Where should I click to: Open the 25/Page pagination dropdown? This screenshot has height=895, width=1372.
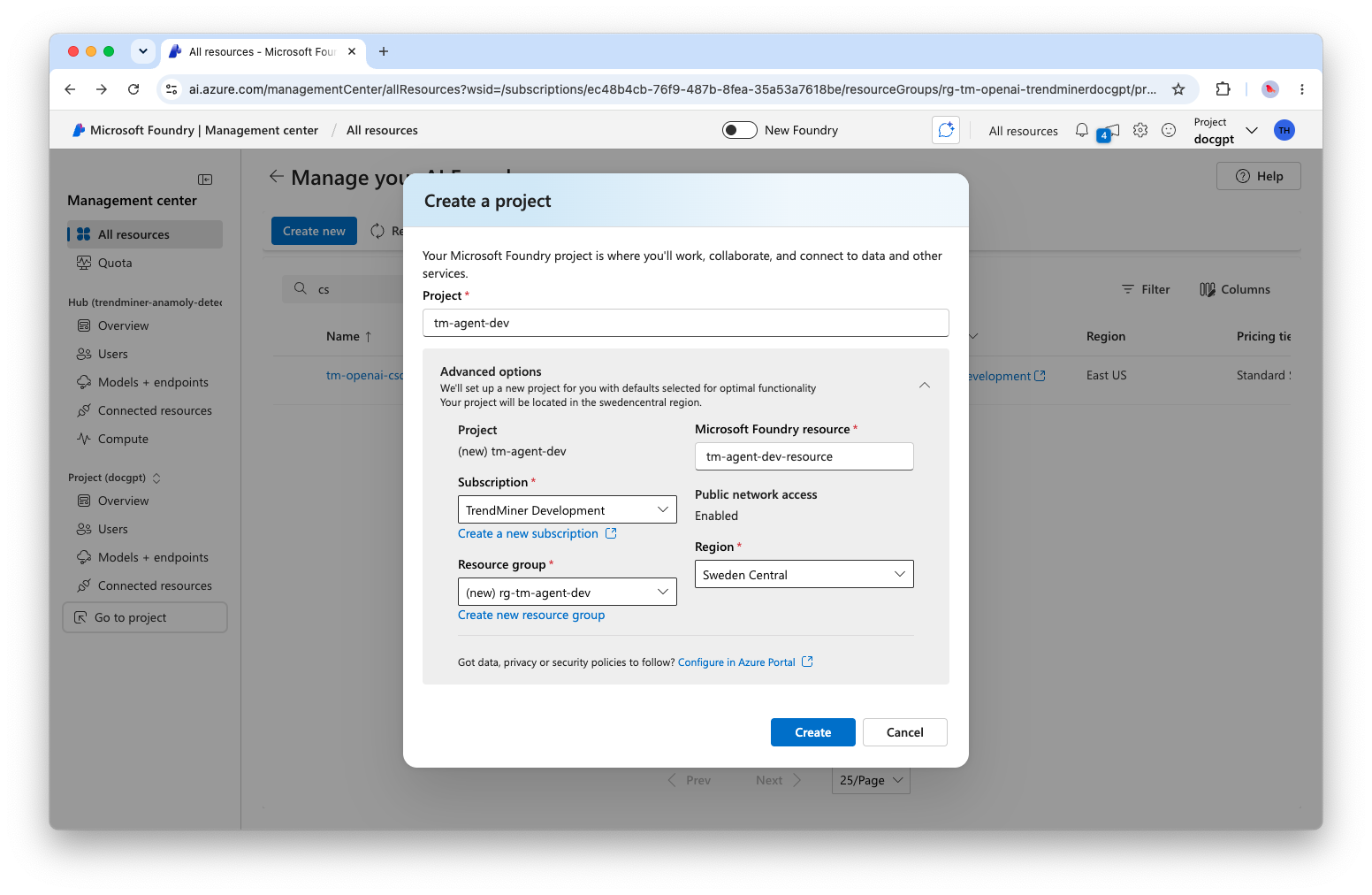click(x=871, y=780)
